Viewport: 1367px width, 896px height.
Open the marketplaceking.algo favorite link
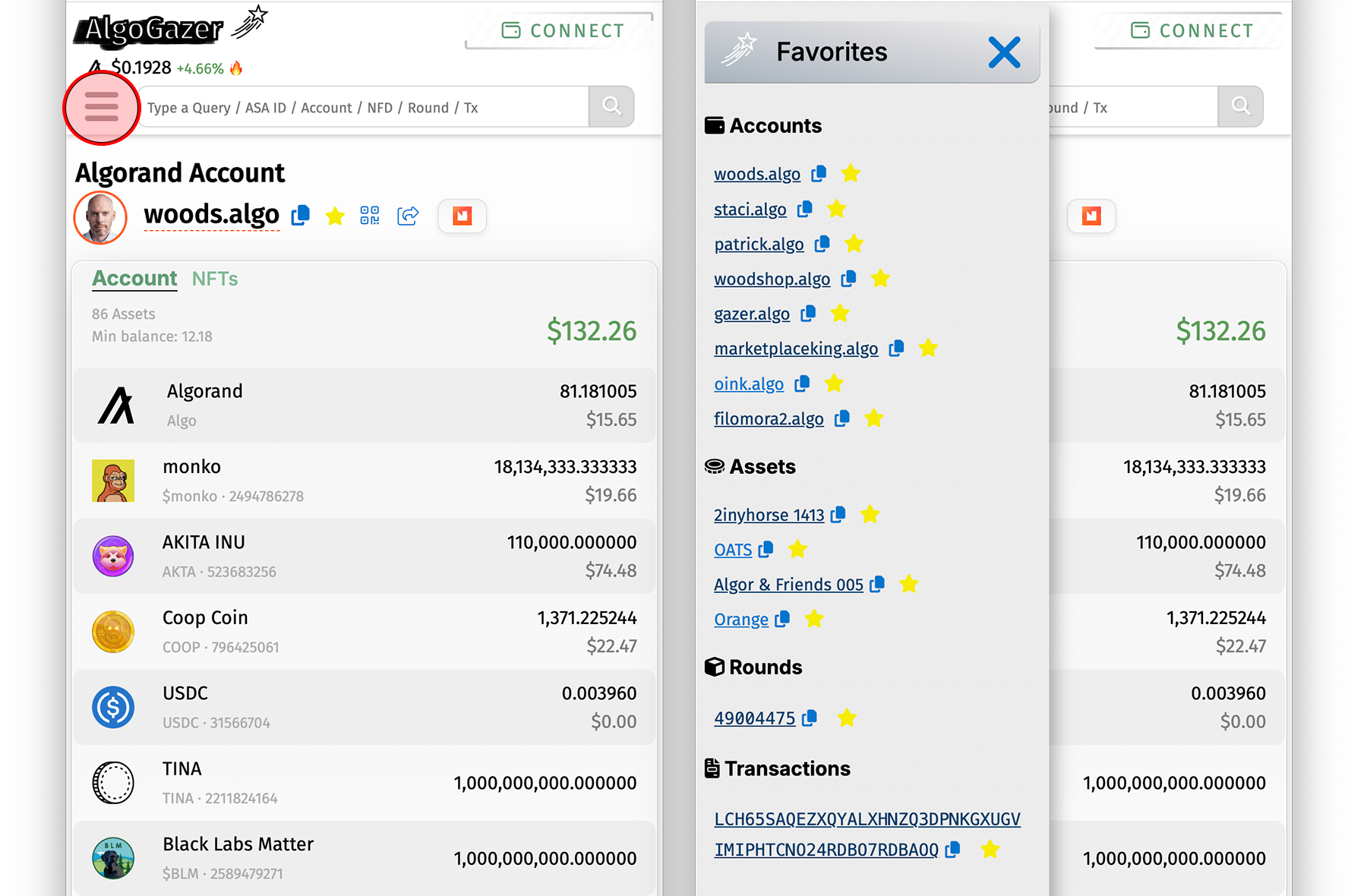796,349
